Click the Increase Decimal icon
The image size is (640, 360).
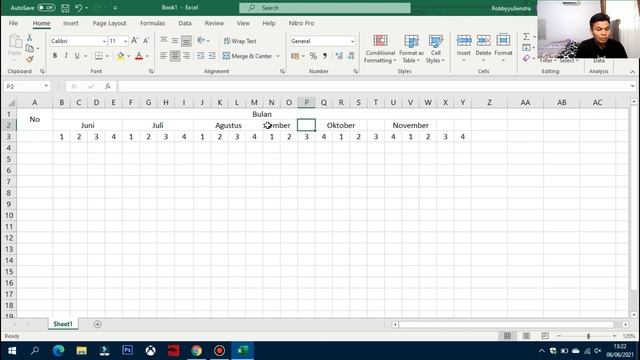339,56
